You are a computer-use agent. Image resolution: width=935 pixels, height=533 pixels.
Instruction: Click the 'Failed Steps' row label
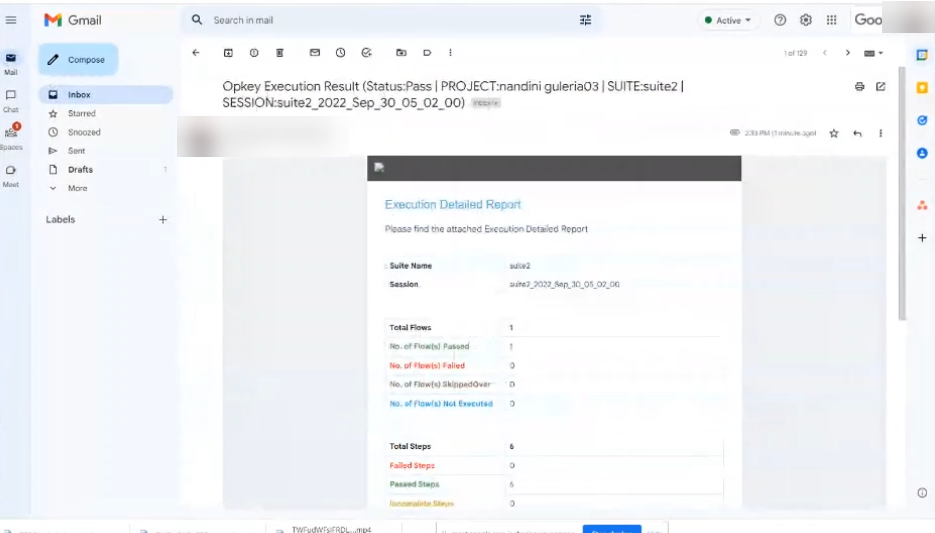(412, 465)
